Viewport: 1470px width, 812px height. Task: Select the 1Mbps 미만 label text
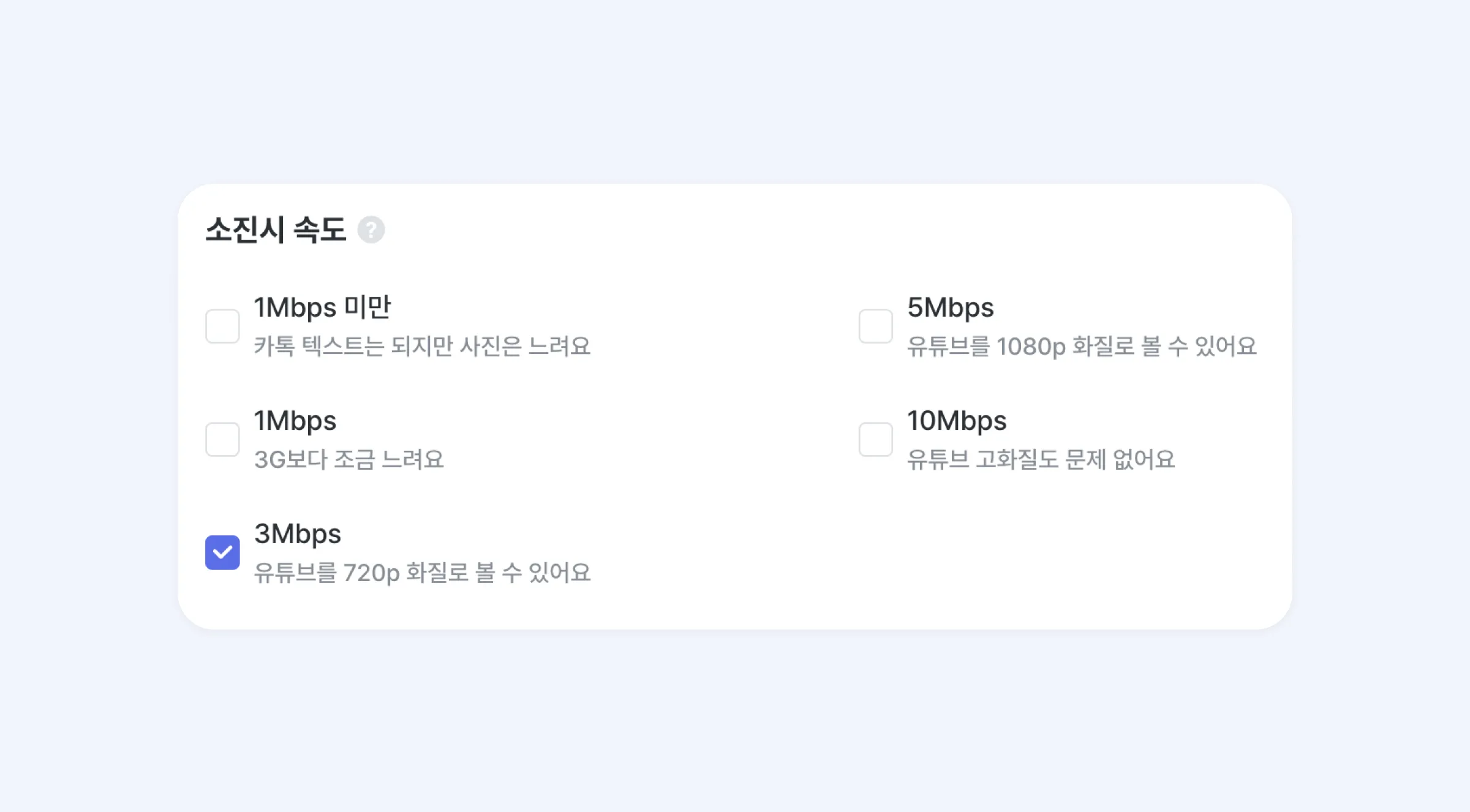[x=323, y=307]
